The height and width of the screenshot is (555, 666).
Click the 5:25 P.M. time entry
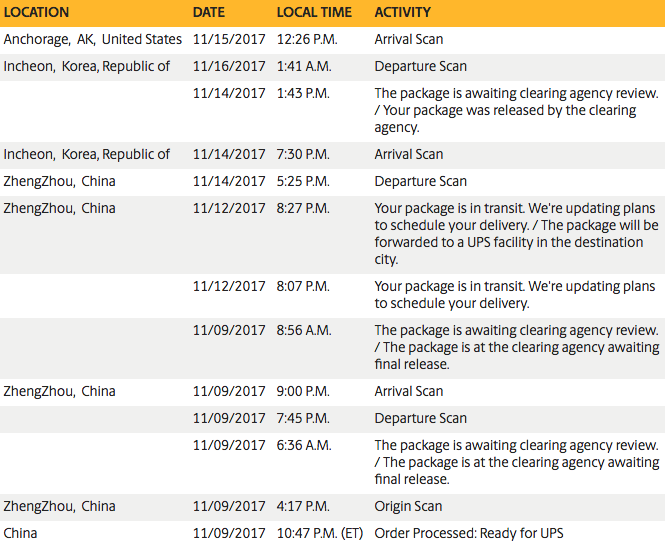[303, 182]
